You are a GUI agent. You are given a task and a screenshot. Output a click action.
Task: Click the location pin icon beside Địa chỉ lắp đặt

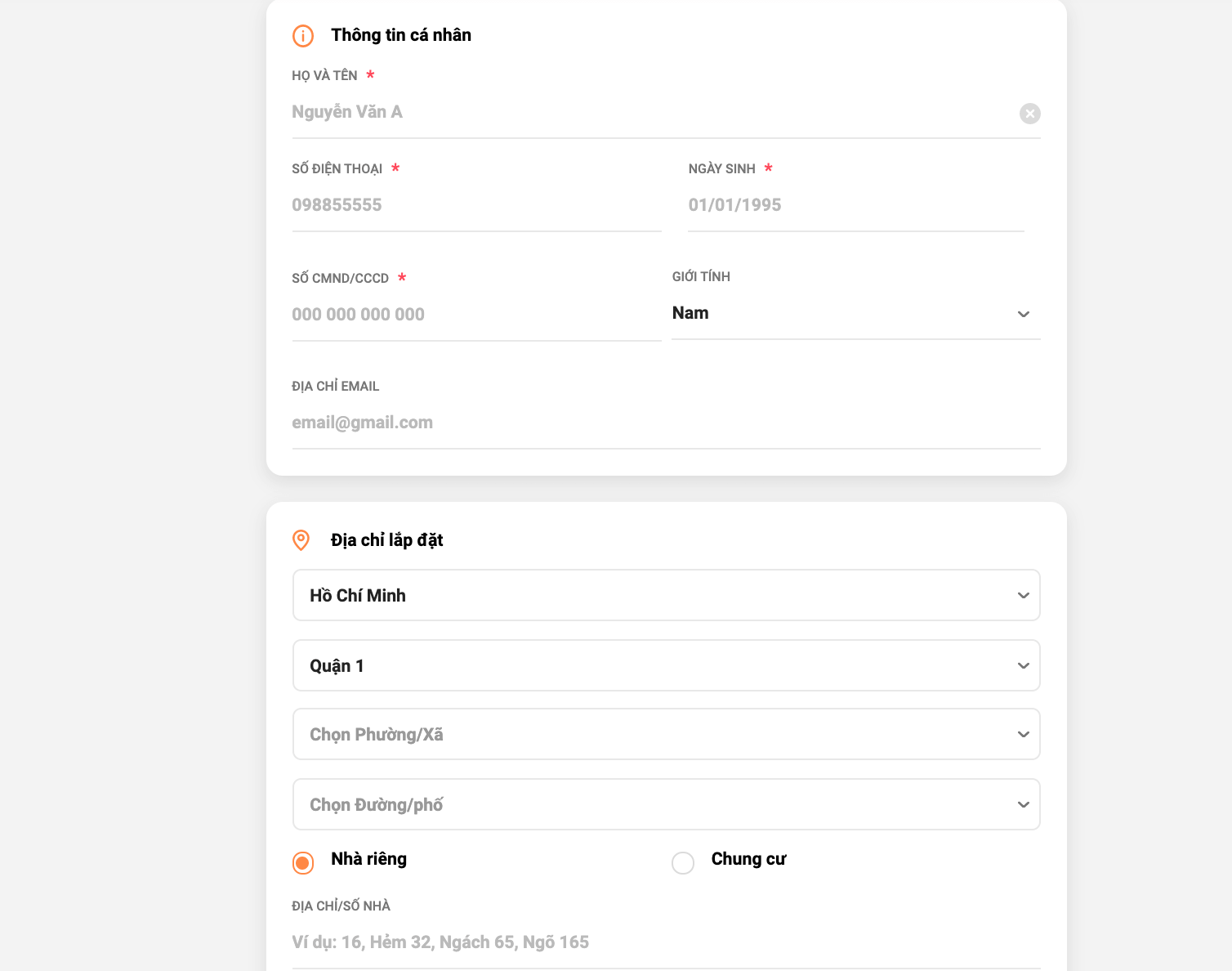301,540
